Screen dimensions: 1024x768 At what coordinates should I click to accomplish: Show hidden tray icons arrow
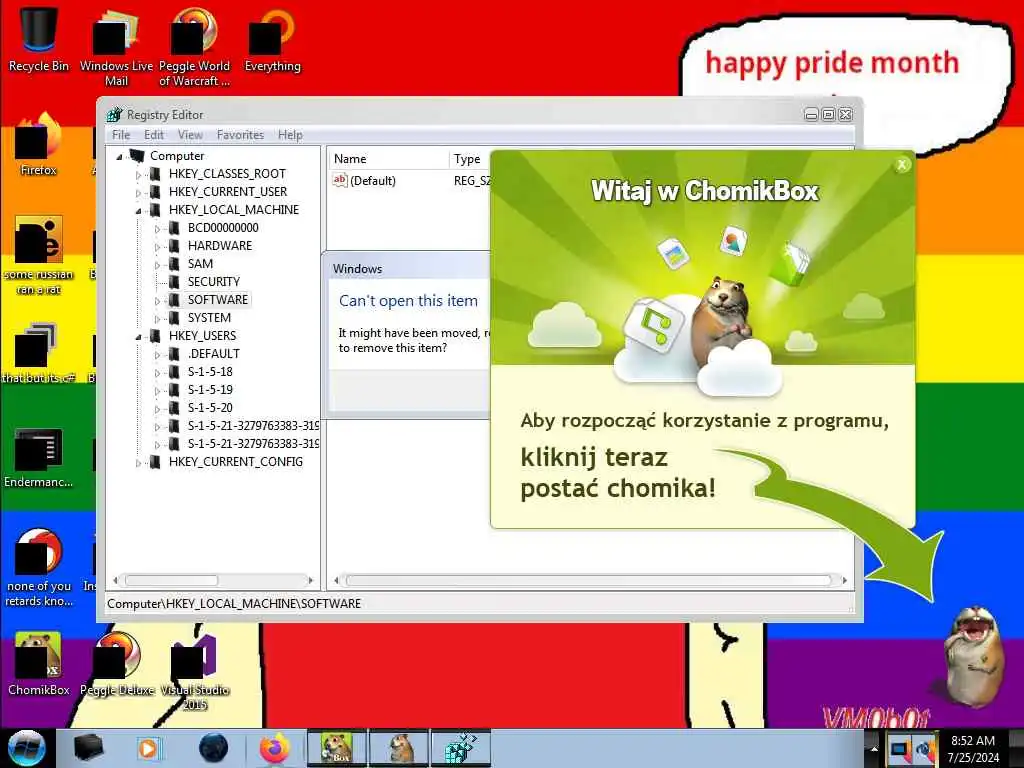[874, 748]
